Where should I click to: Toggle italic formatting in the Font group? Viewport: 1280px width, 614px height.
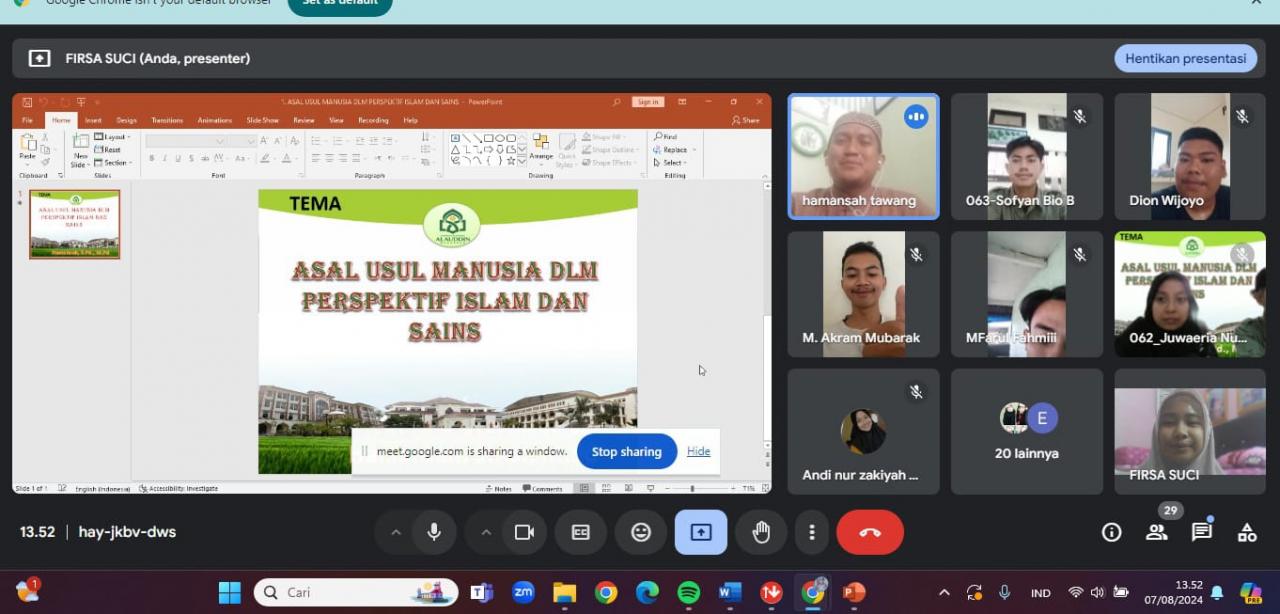pyautogui.click(x=164, y=158)
